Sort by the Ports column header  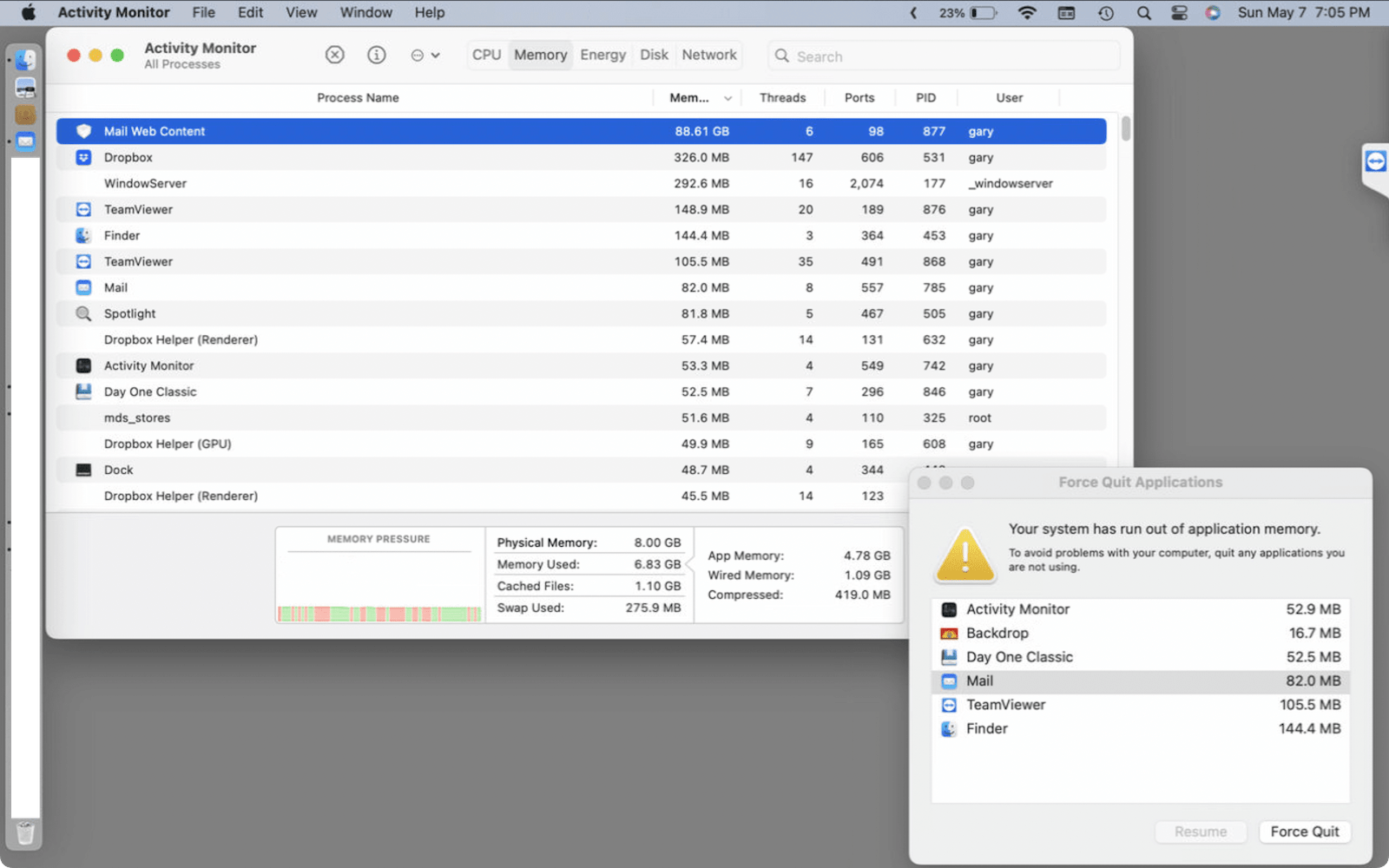(859, 98)
